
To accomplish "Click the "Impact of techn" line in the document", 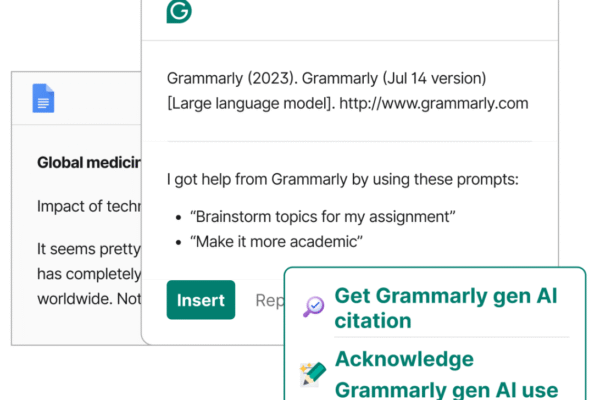I will click(x=88, y=206).
